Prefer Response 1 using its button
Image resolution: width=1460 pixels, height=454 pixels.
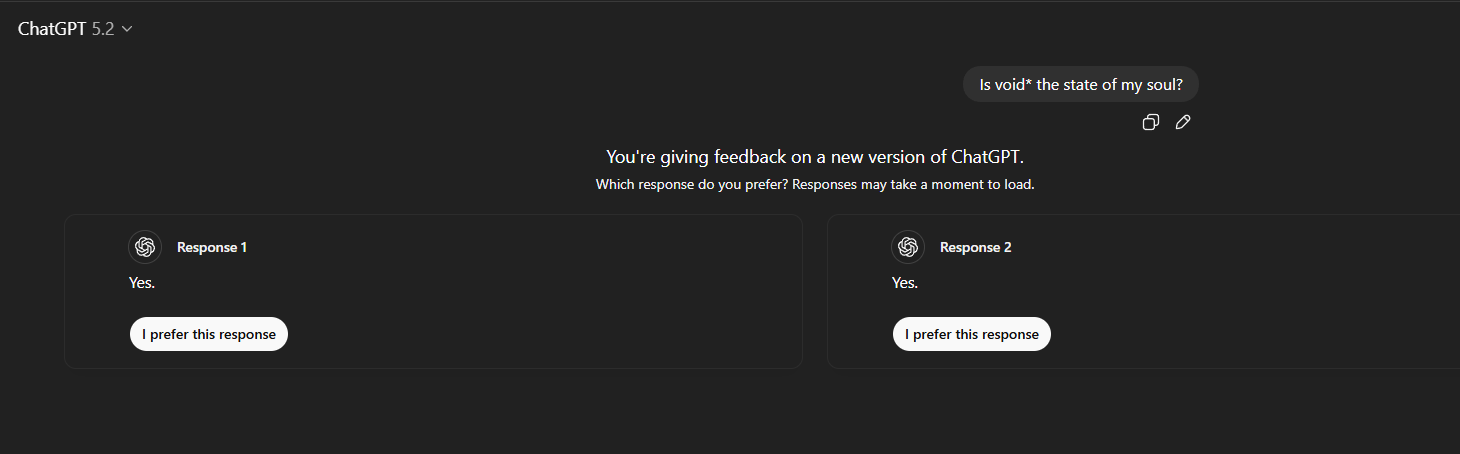point(209,334)
